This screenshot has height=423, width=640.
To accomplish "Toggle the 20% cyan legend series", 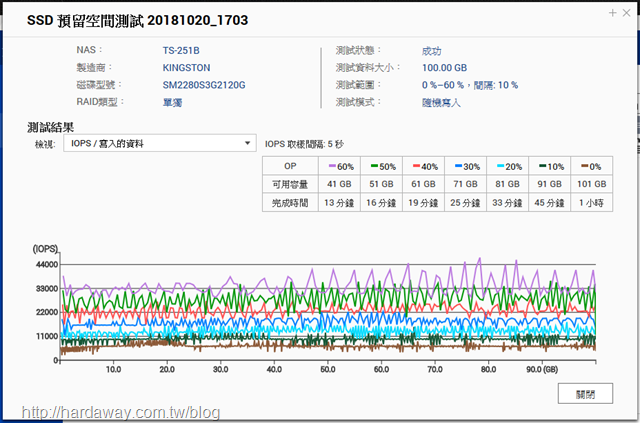I will (509, 167).
